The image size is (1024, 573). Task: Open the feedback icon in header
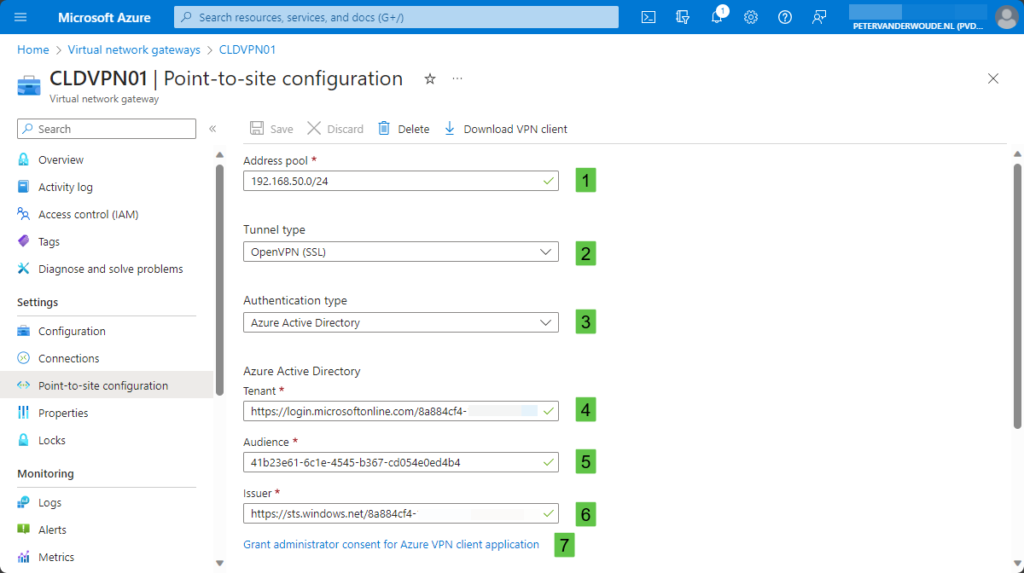(820, 17)
